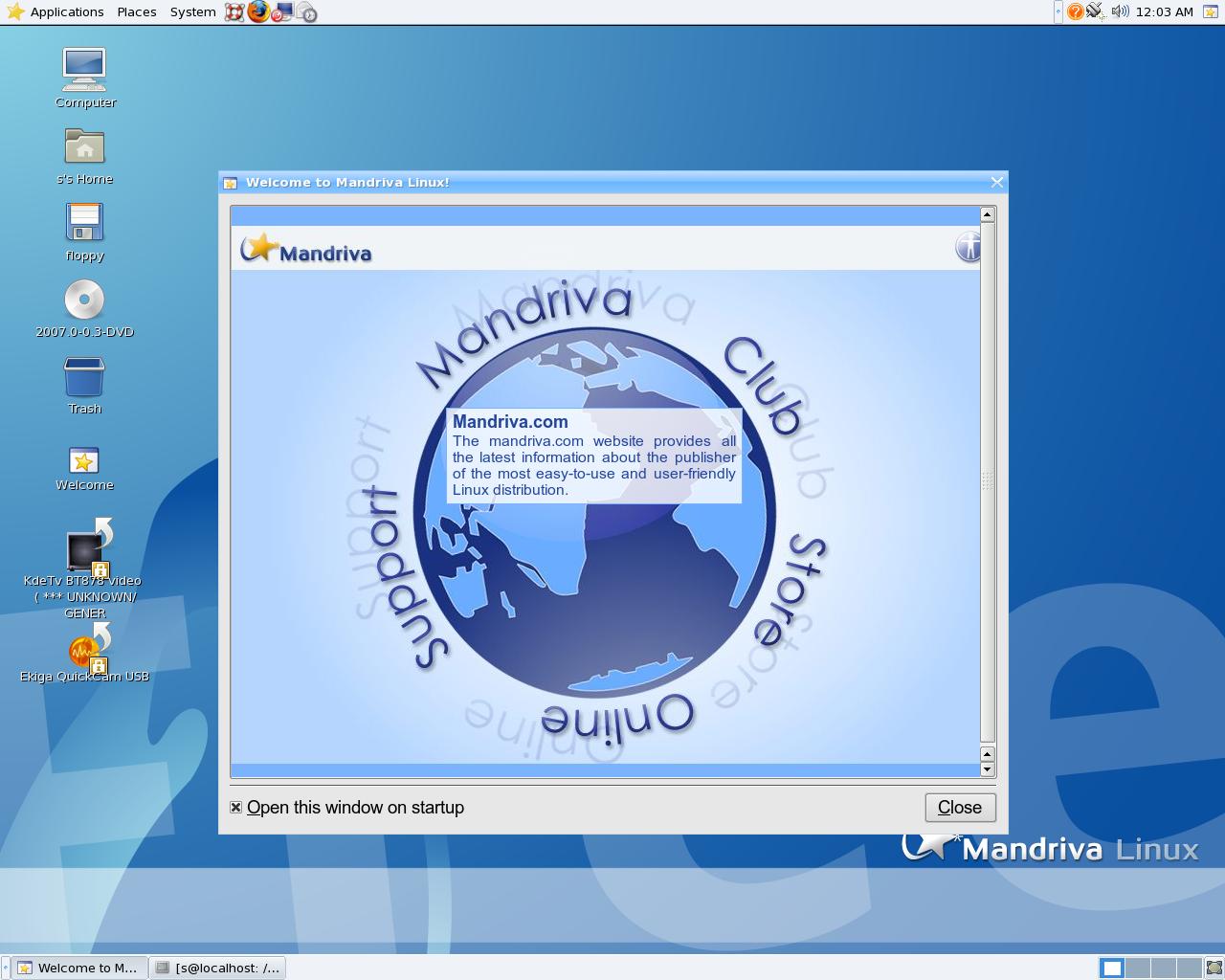Click the panel hide handle beside the tray
1225x980 pixels.
click(x=1058, y=11)
